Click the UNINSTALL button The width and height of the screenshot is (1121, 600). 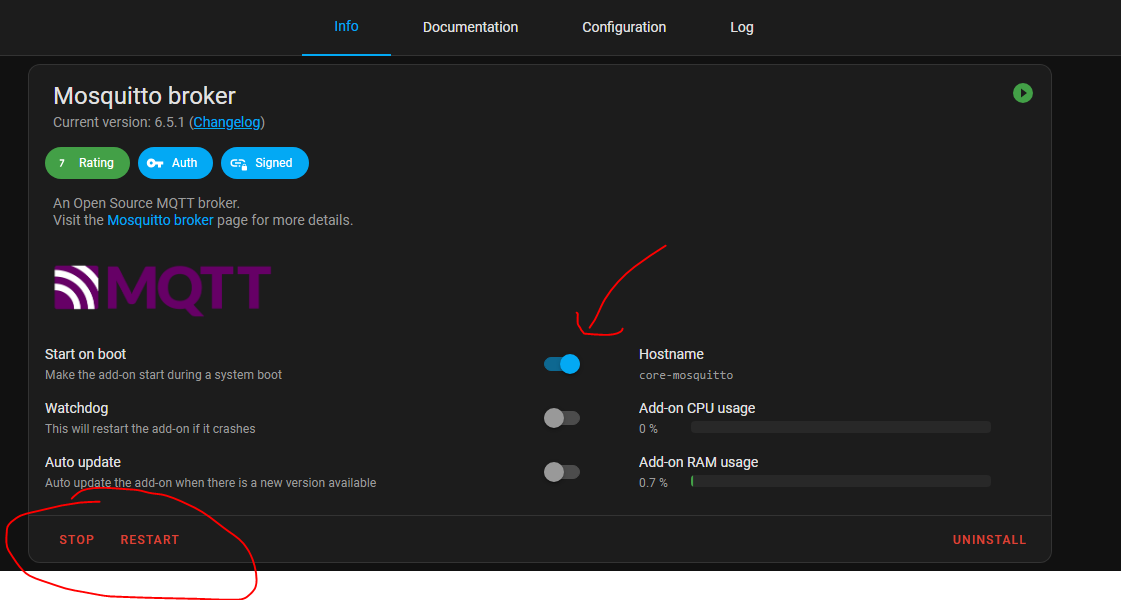click(989, 540)
